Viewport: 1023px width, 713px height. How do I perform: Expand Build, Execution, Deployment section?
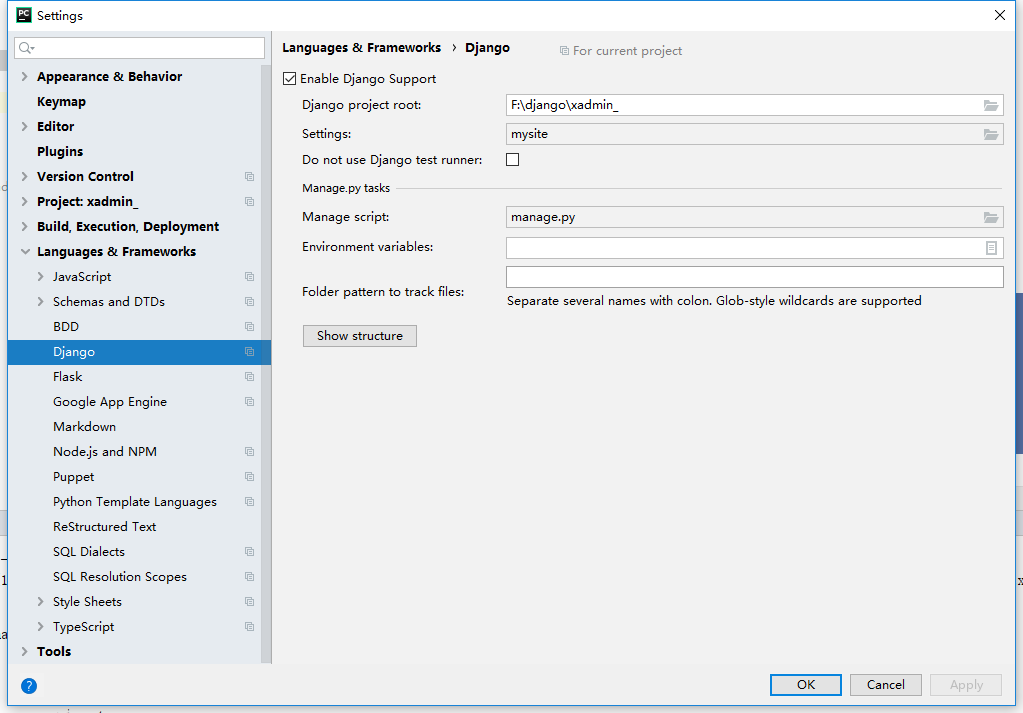point(25,226)
